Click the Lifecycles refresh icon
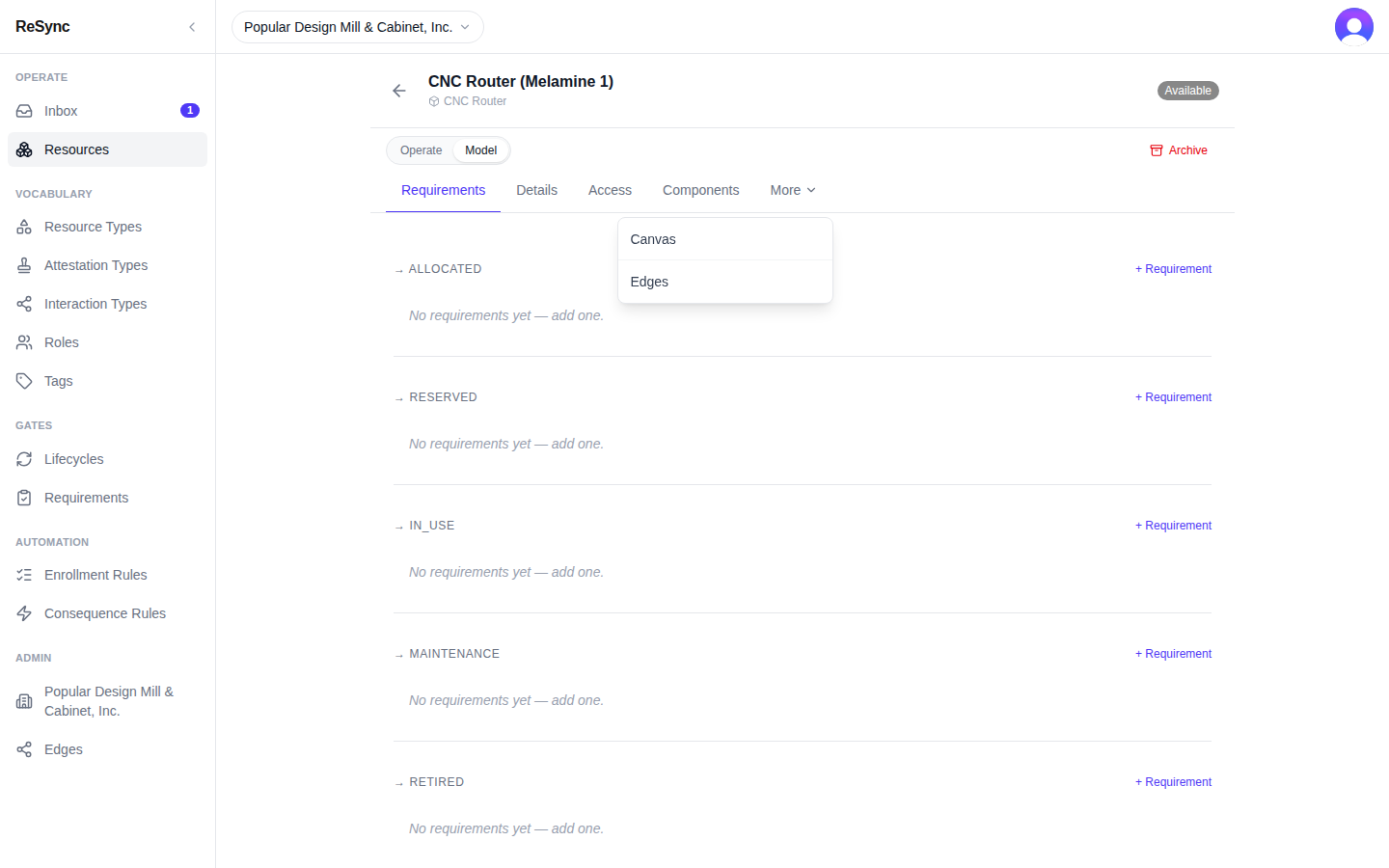The height and width of the screenshot is (868, 1389). pos(24,459)
